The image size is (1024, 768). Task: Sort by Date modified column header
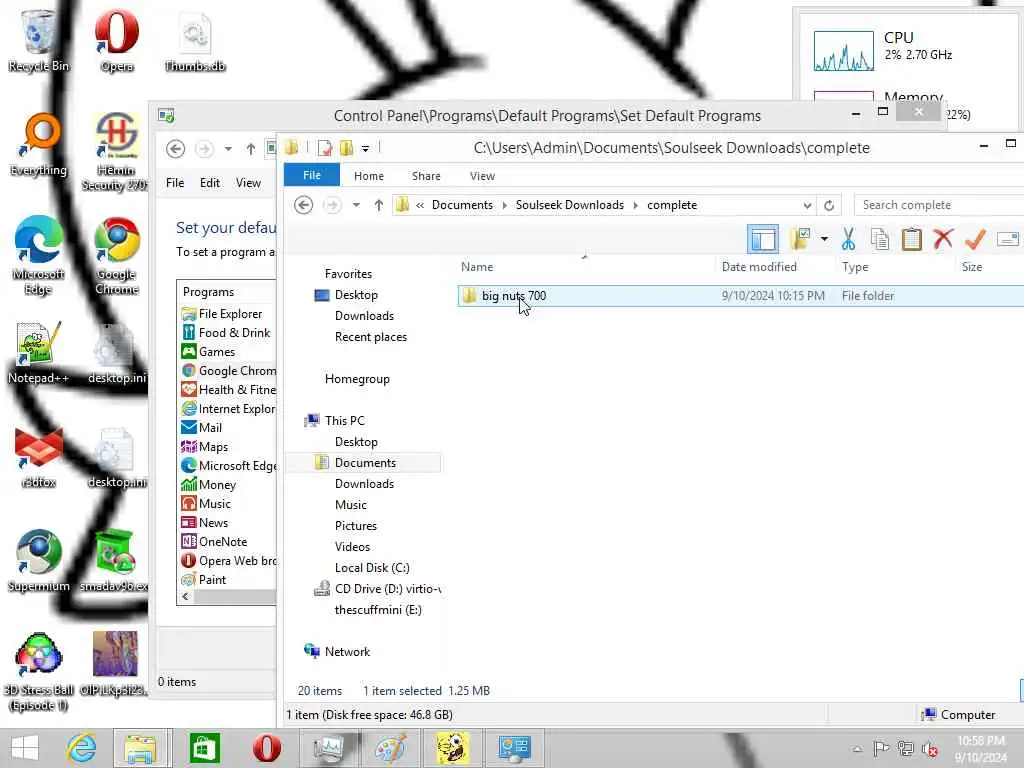click(759, 266)
